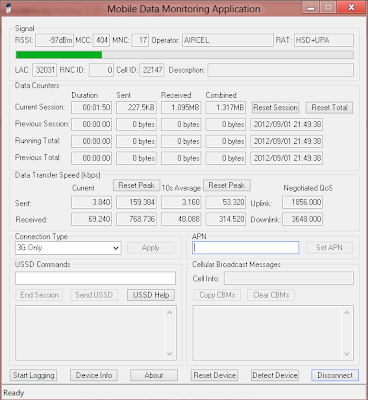
Task: Click the Operator field showing AIRCEL
Action: pyautogui.click(x=228, y=40)
